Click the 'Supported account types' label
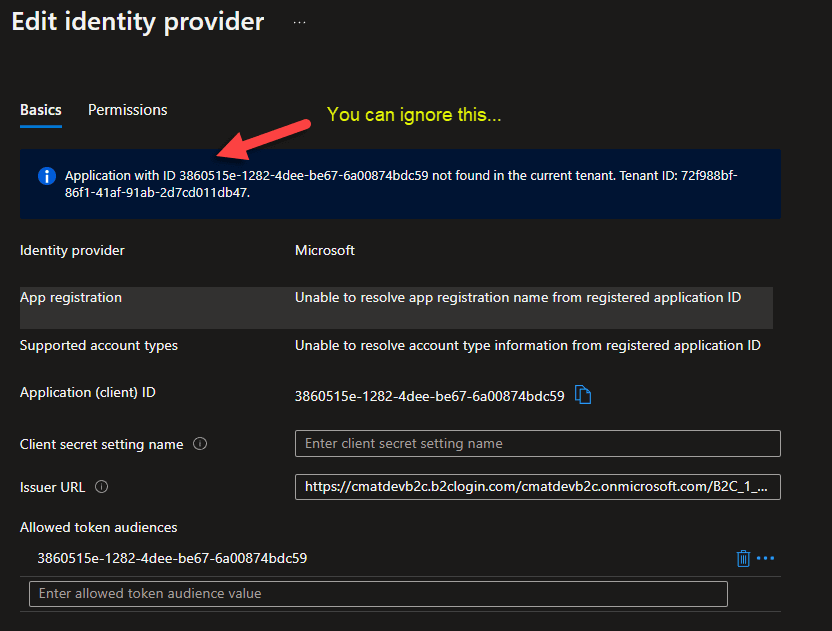Image resolution: width=832 pixels, height=631 pixels. point(99,345)
